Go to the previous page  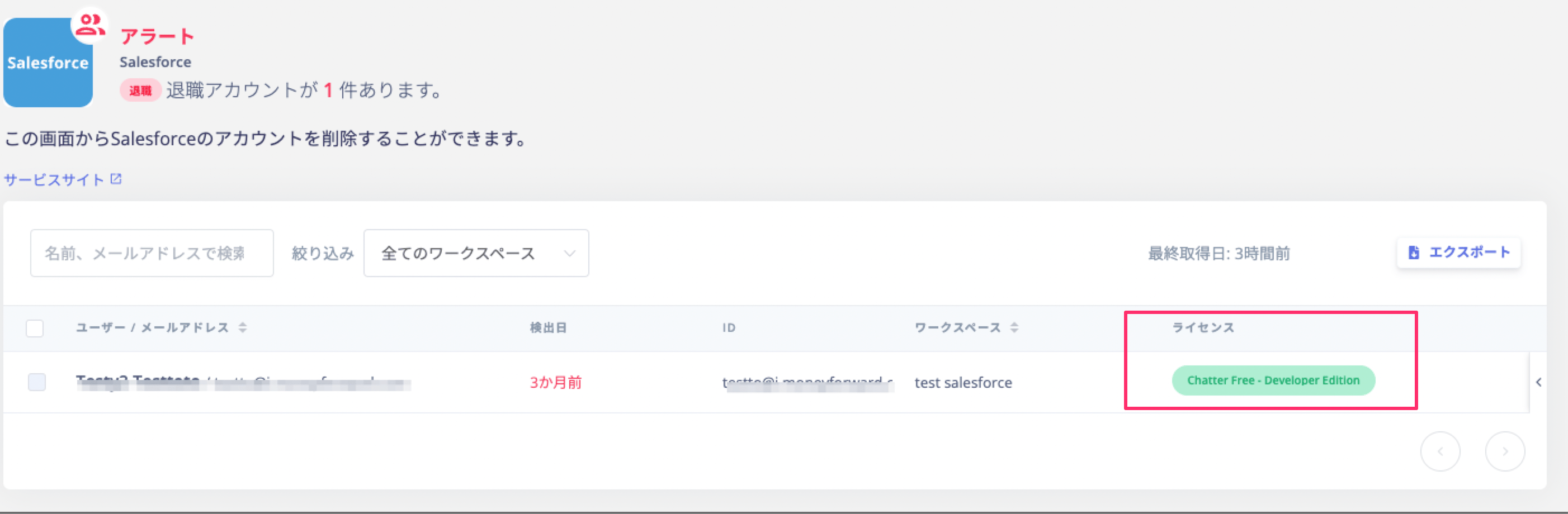[x=1439, y=451]
